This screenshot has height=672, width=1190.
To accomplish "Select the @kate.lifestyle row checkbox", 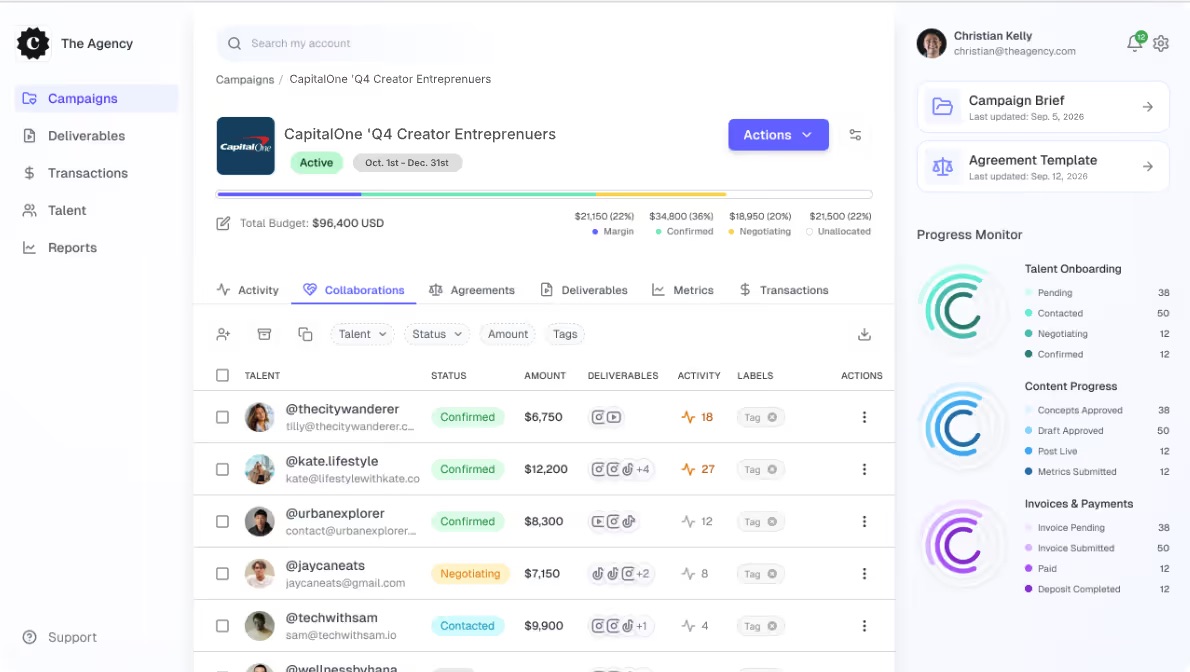I will (x=222, y=469).
